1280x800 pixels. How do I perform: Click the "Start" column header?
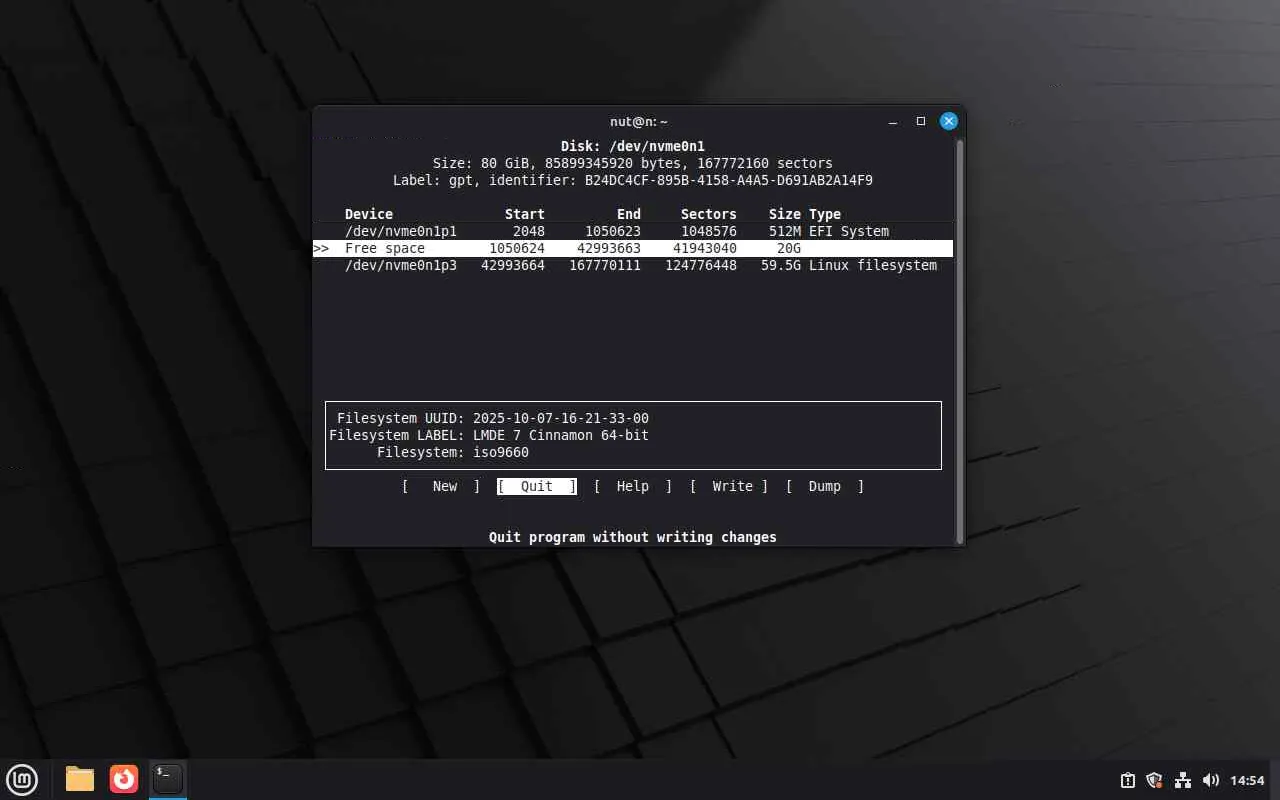[525, 214]
